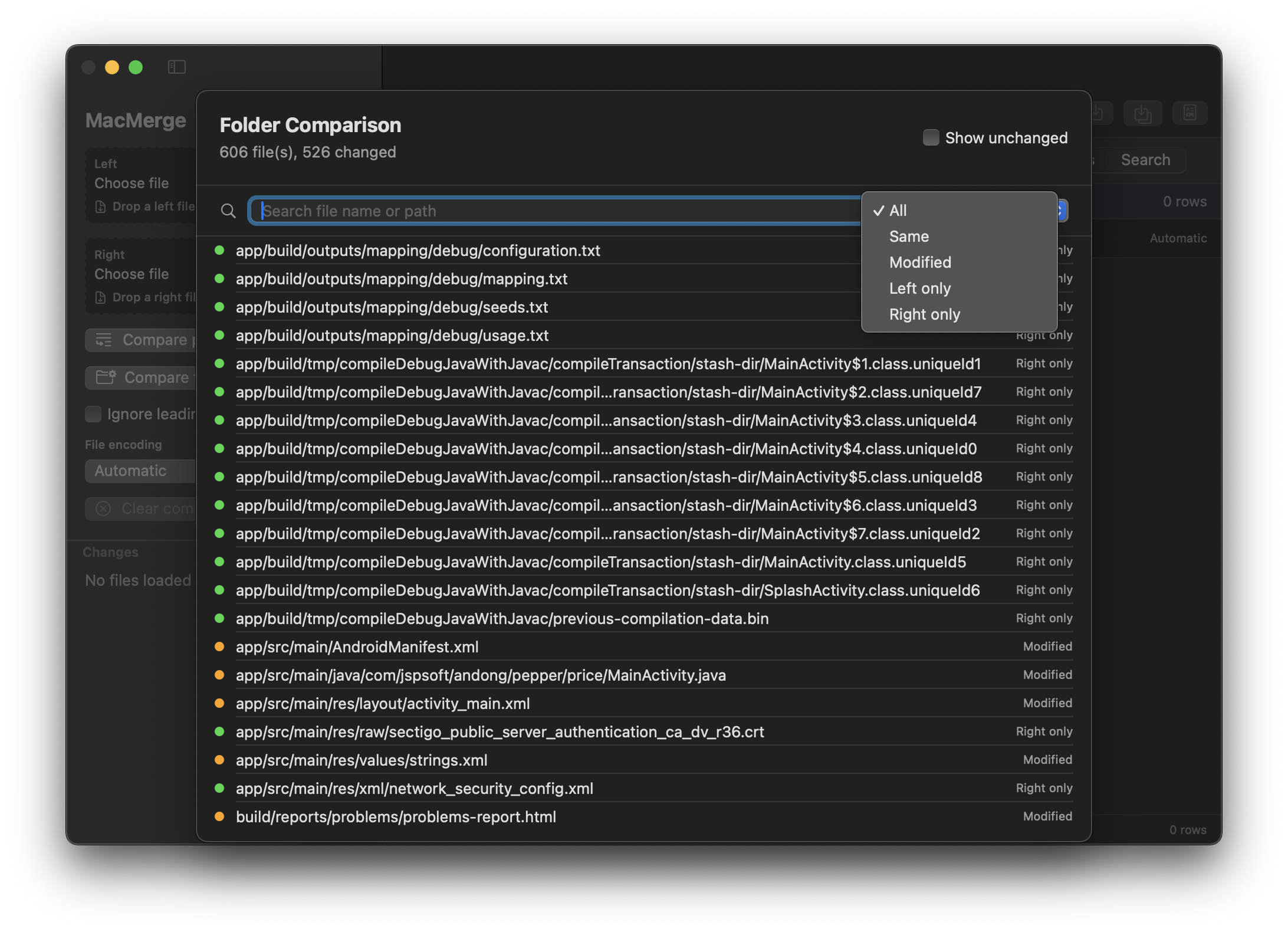The height and width of the screenshot is (932, 1288).
Task: Select MainActivity$3.class.uniqueId4 row
Action: 643,420
